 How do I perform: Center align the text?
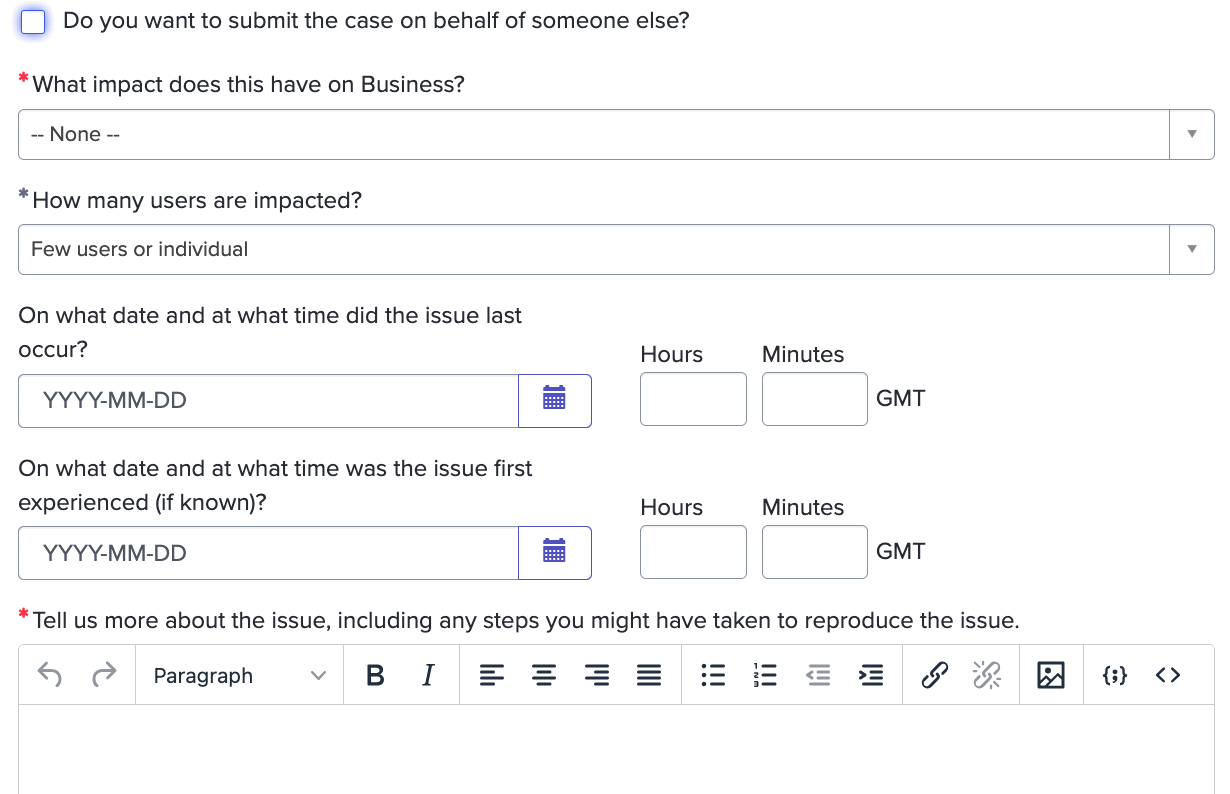(544, 676)
